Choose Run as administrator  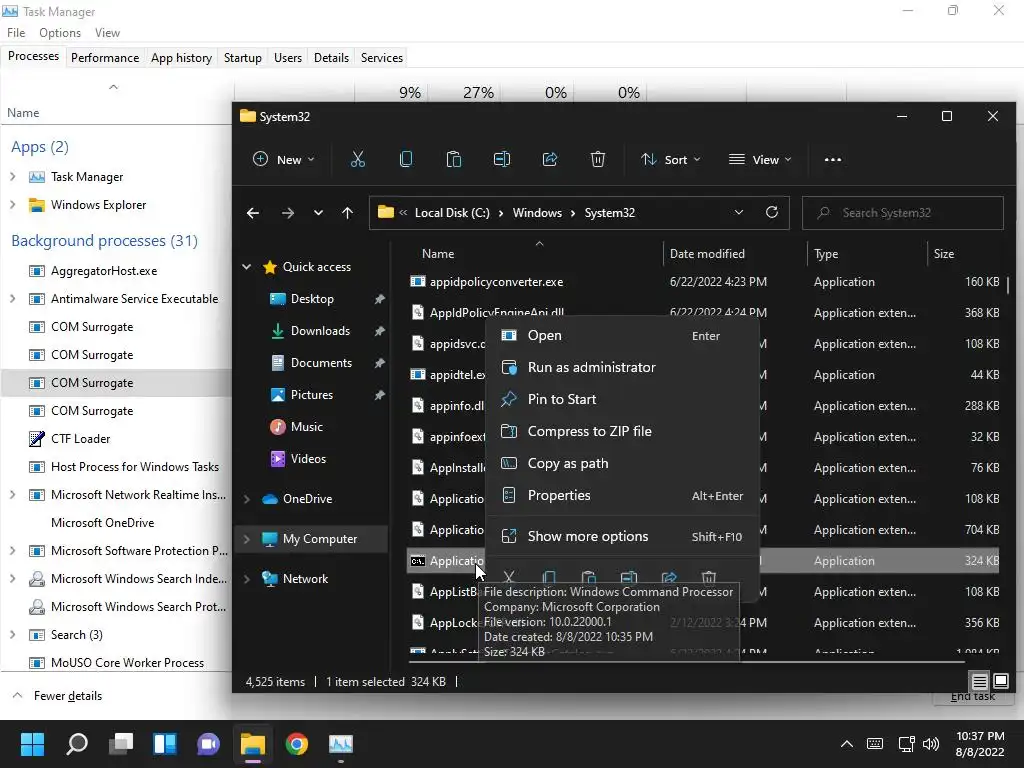622,367
